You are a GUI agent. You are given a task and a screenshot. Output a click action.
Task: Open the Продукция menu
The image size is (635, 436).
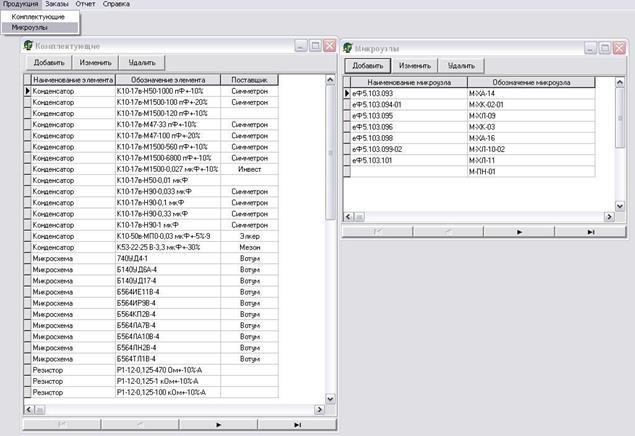[20, 5]
